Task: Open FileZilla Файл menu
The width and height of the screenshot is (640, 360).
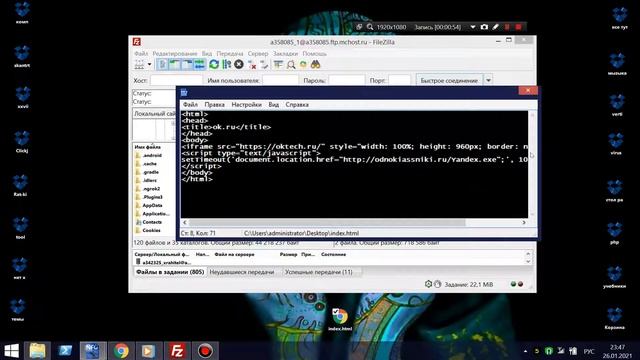Action: click(141, 53)
